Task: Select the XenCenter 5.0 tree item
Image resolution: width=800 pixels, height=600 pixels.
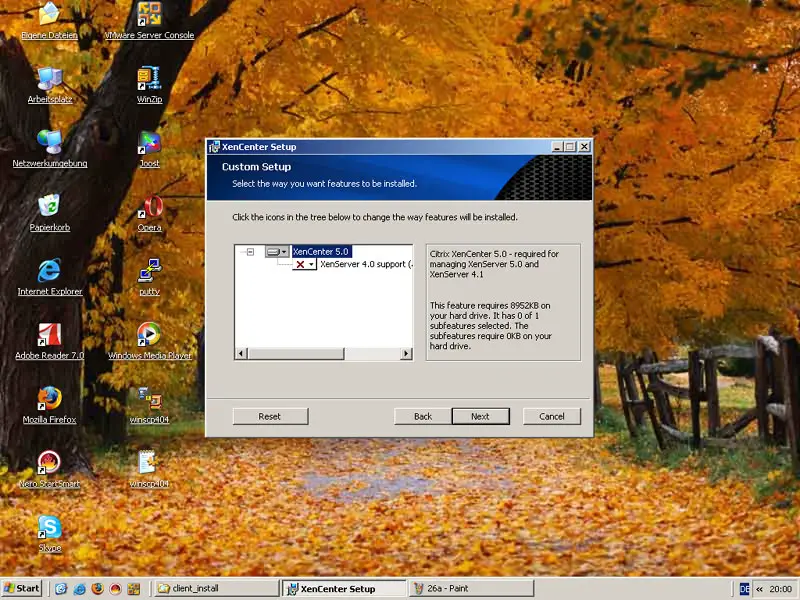Action: [x=321, y=252]
